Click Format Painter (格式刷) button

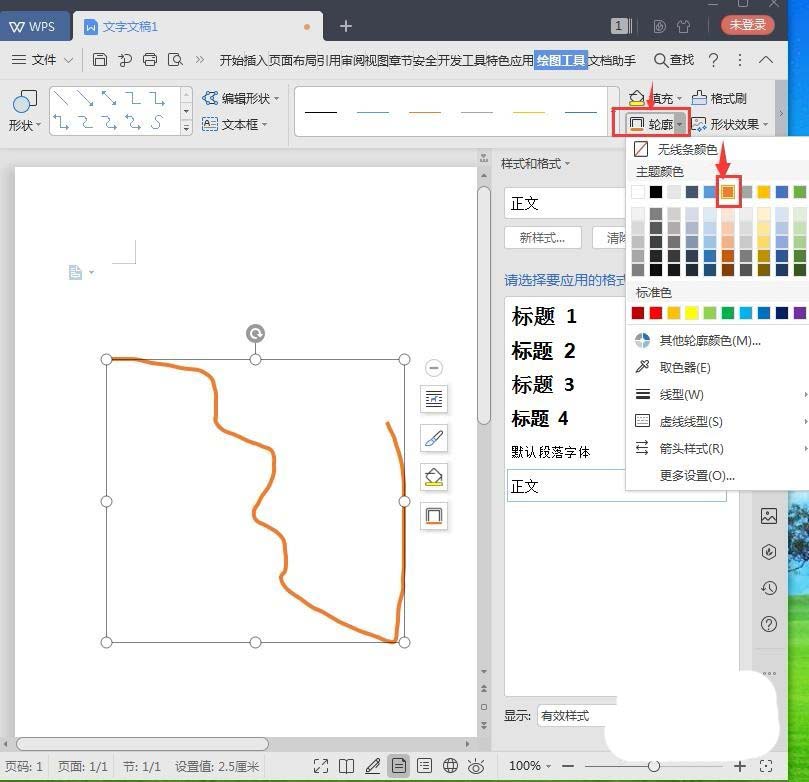click(x=719, y=97)
